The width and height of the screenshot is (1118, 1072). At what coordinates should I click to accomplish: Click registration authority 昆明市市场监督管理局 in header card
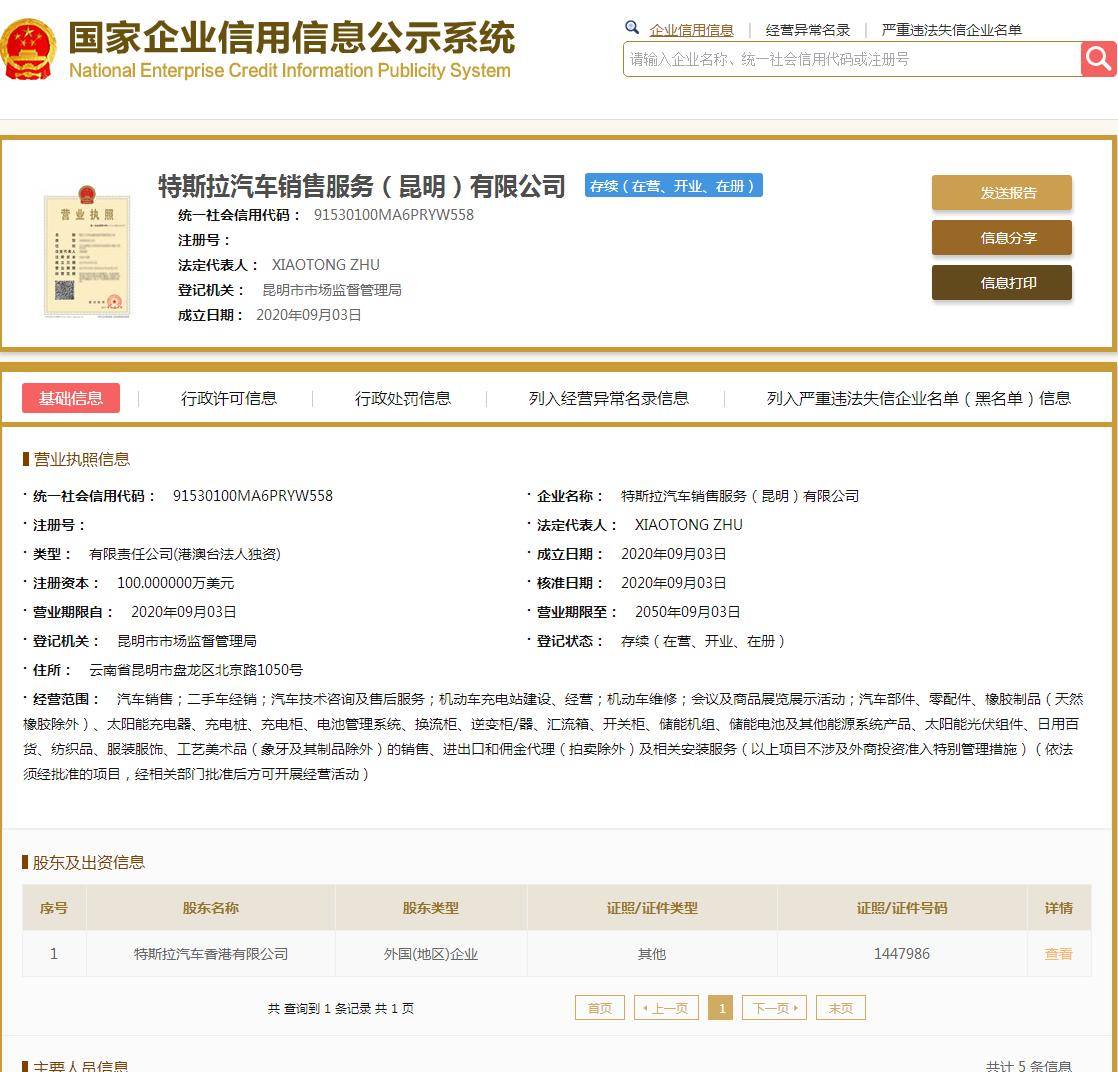click(x=332, y=290)
